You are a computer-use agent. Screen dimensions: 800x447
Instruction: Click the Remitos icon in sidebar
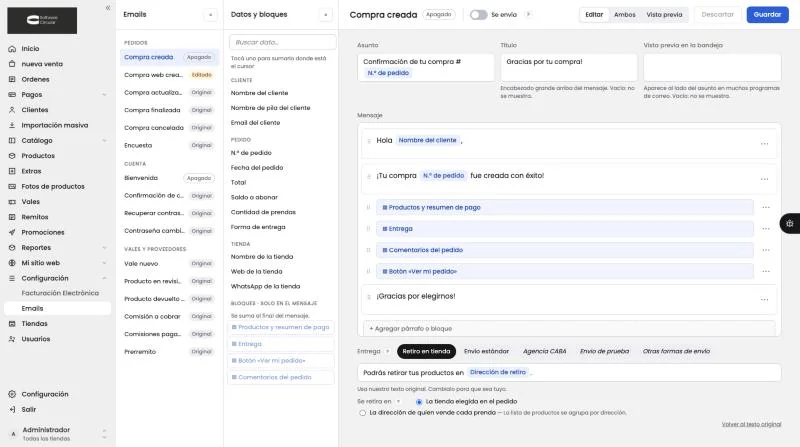tap(12, 217)
